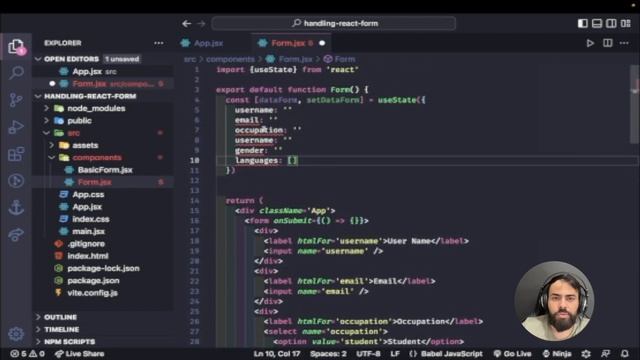640x360 pixels.
Task: Open main.jsx file
Action: [x=89, y=231]
